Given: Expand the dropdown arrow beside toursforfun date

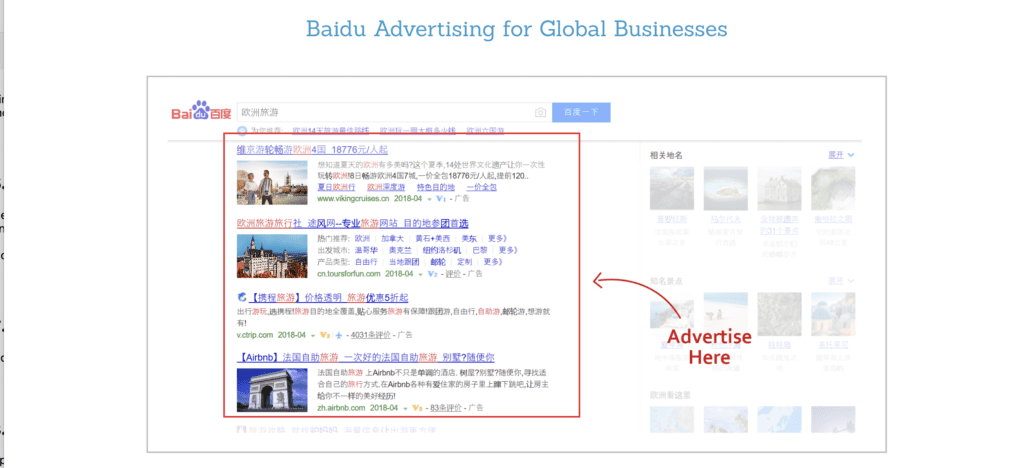Looking at the screenshot, I should click(421, 274).
